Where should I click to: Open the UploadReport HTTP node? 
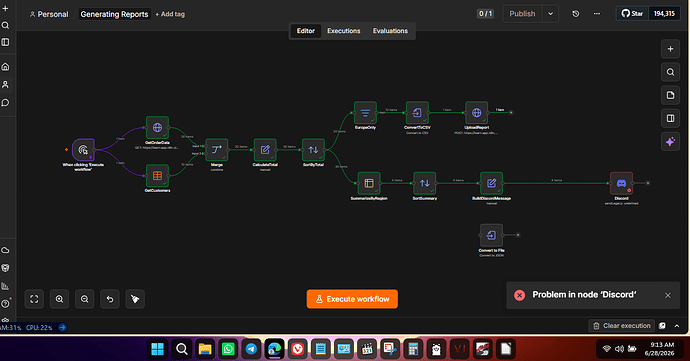point(477,113)
